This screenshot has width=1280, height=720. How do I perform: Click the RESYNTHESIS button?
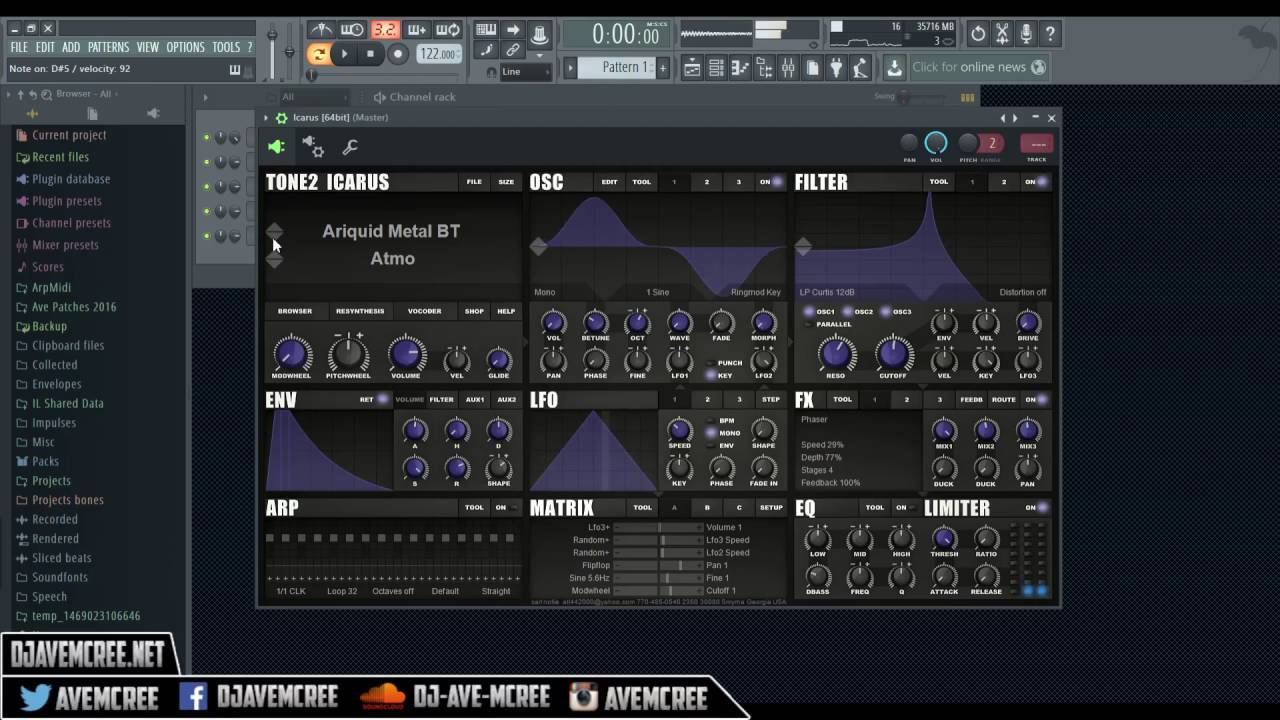tap(360, 311)
